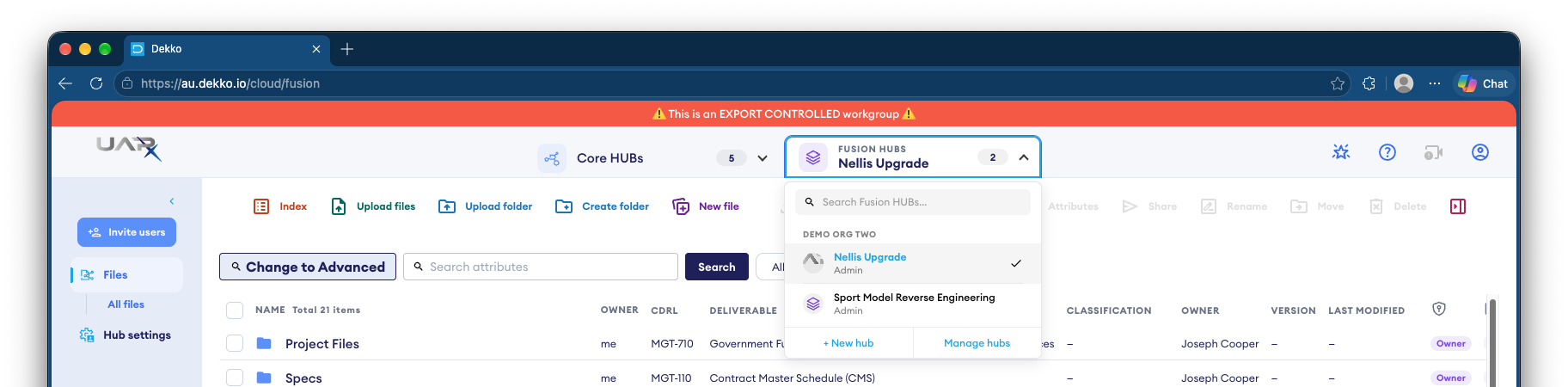
Task: Click the Index toolbar icon
Action: tap(261, 206)
